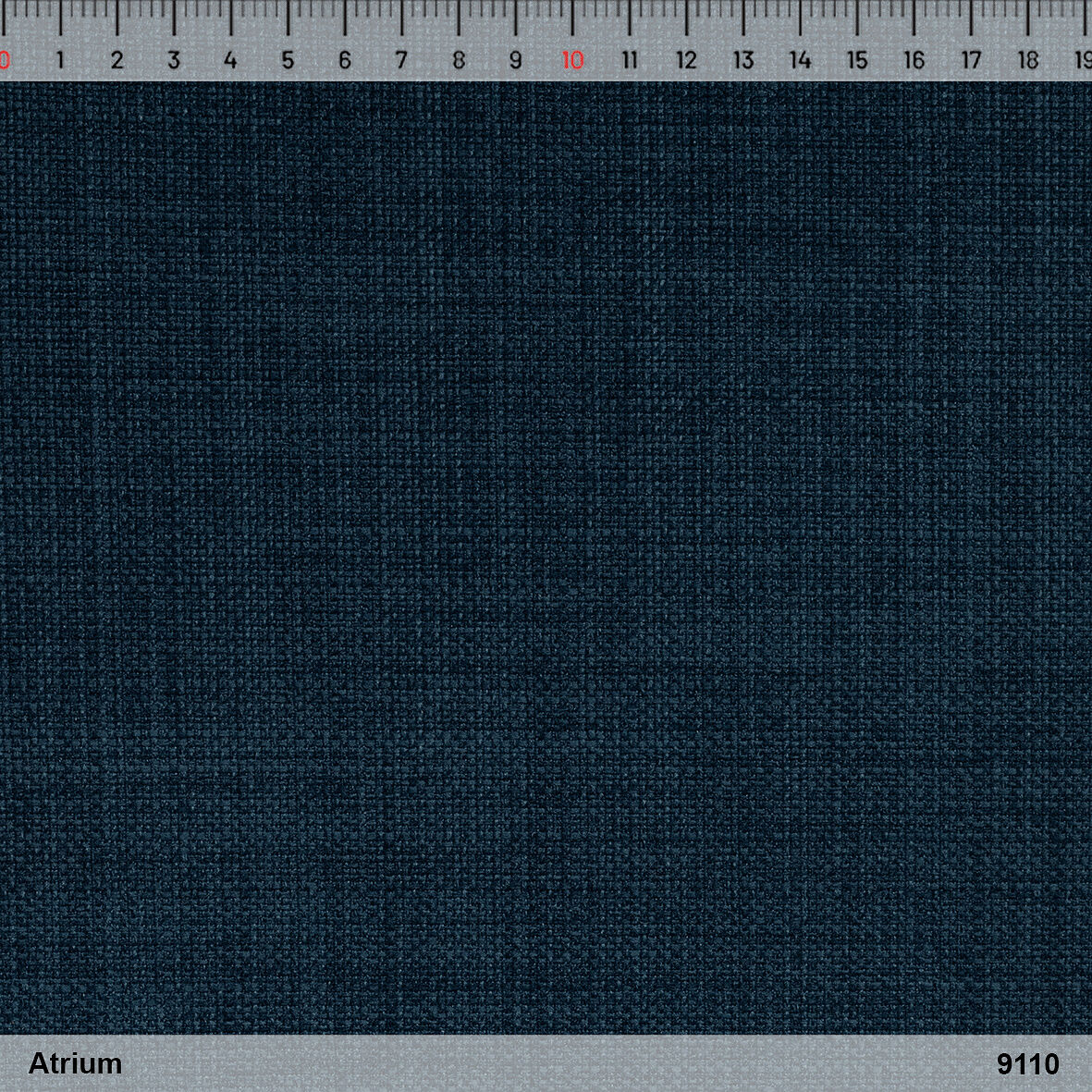1092x1092 pixels.
Task: Click the number 1 on the ruler
Action: coord(60,61)
